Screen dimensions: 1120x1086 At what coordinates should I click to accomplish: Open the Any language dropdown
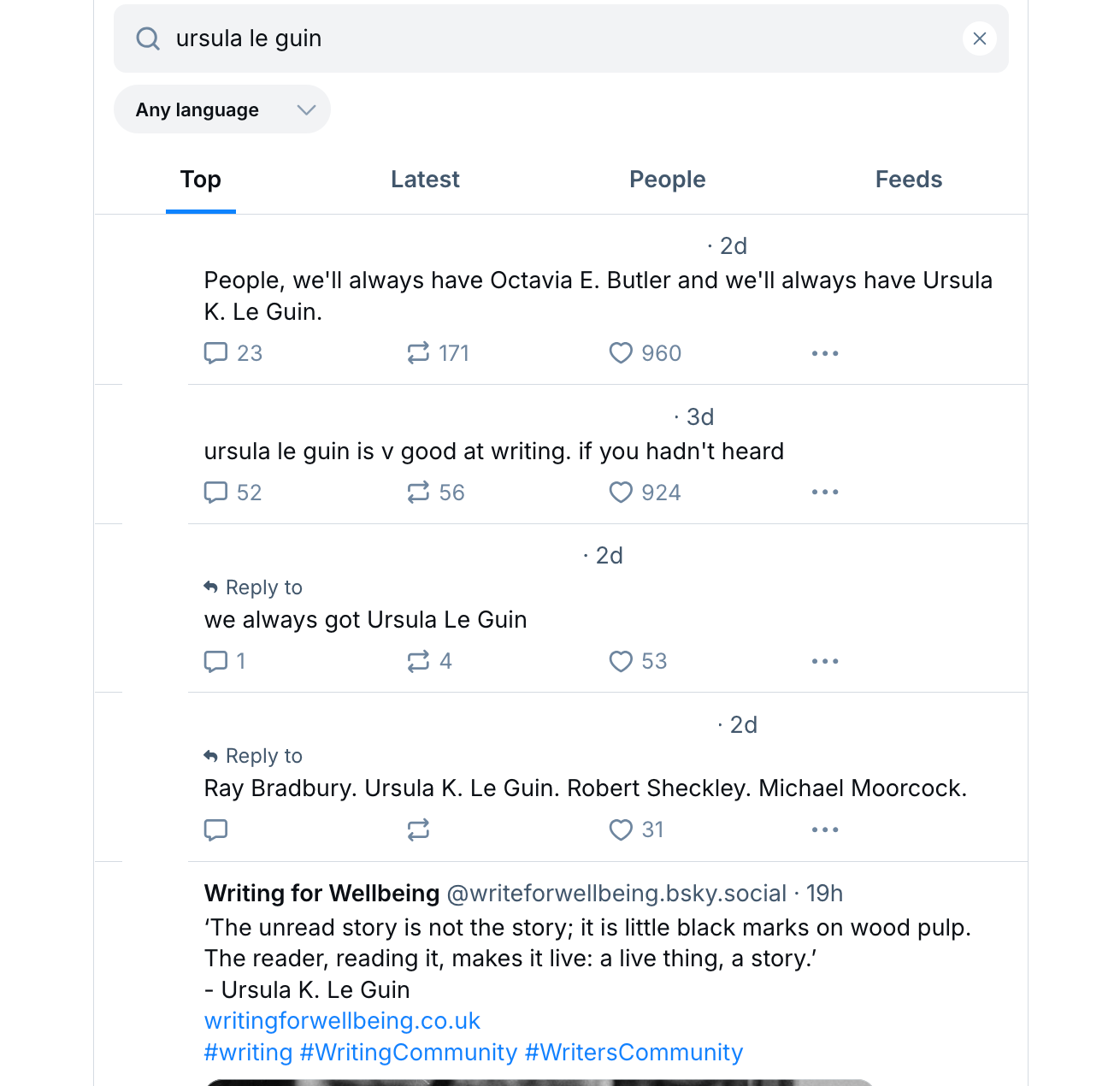click(222, 109)
